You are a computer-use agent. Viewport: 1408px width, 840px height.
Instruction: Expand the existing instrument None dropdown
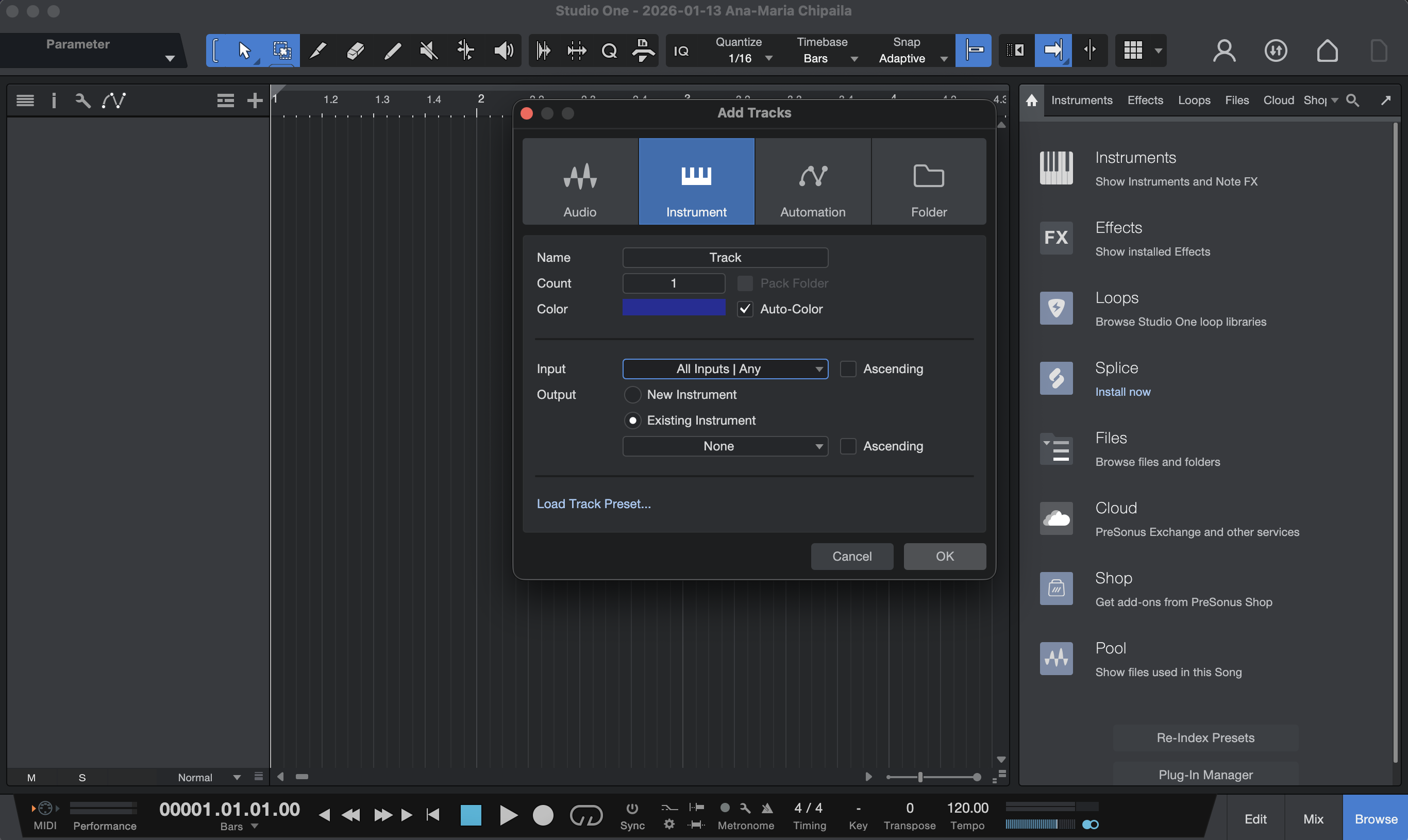(725, 446)
